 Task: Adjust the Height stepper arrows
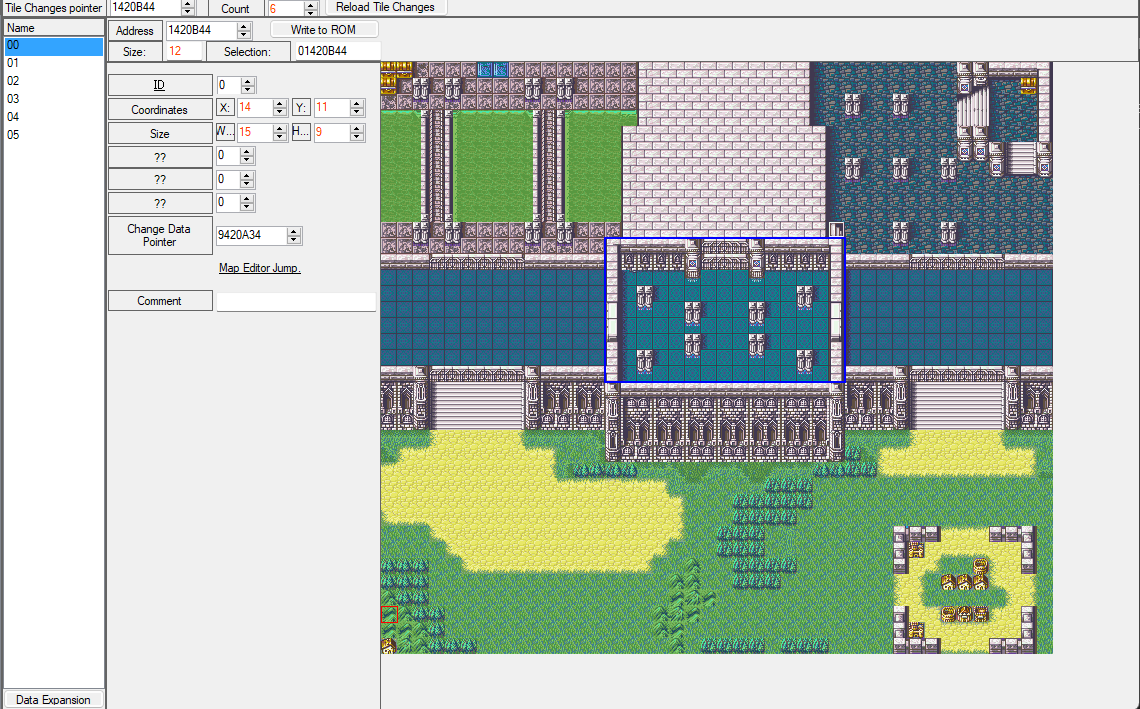356,133
